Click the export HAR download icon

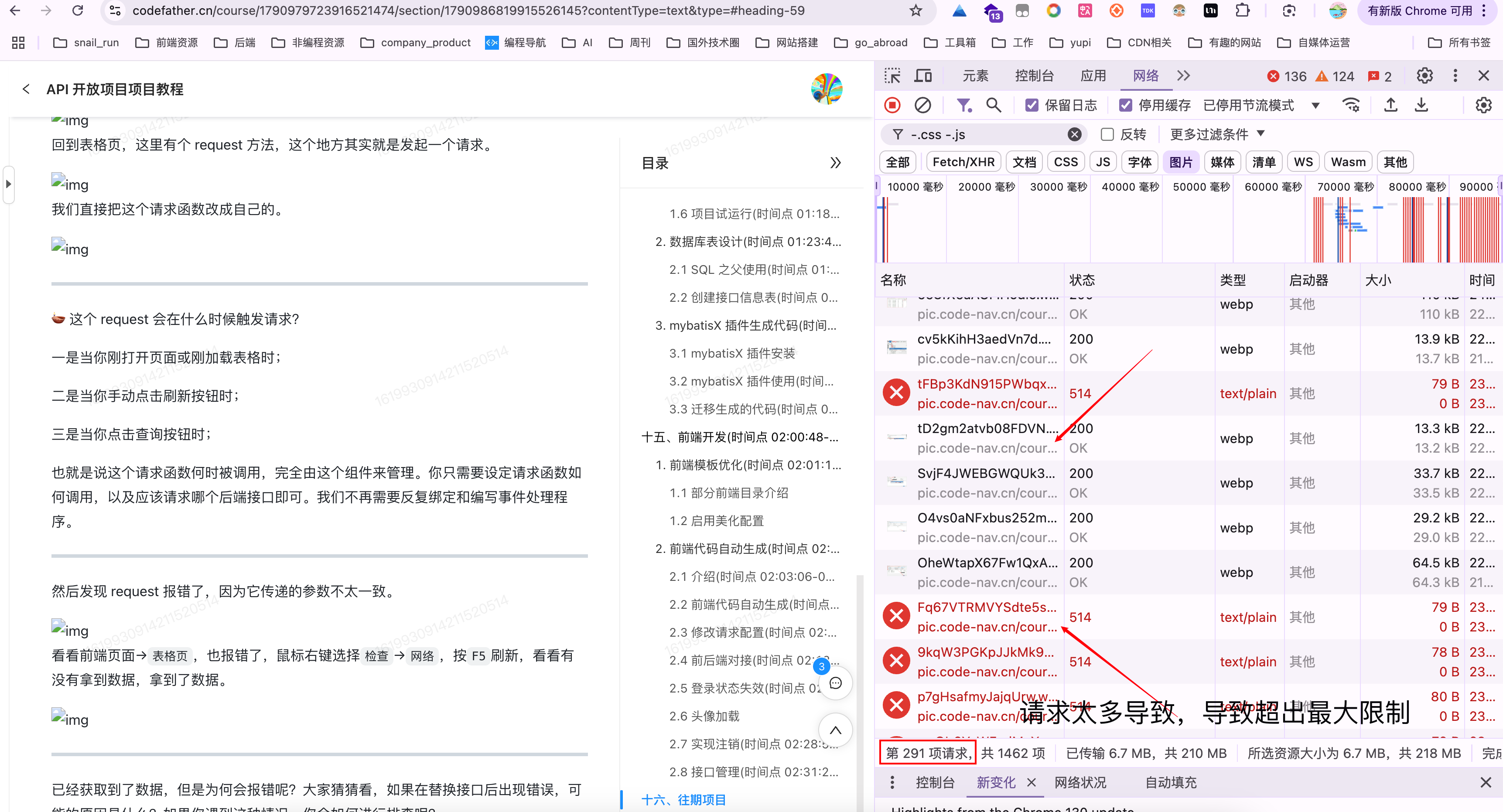pos(1421,105)
